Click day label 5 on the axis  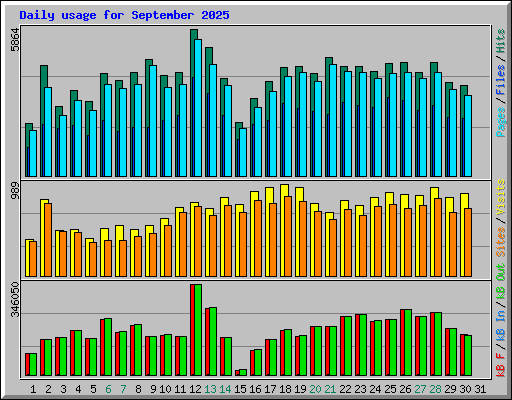93,389
